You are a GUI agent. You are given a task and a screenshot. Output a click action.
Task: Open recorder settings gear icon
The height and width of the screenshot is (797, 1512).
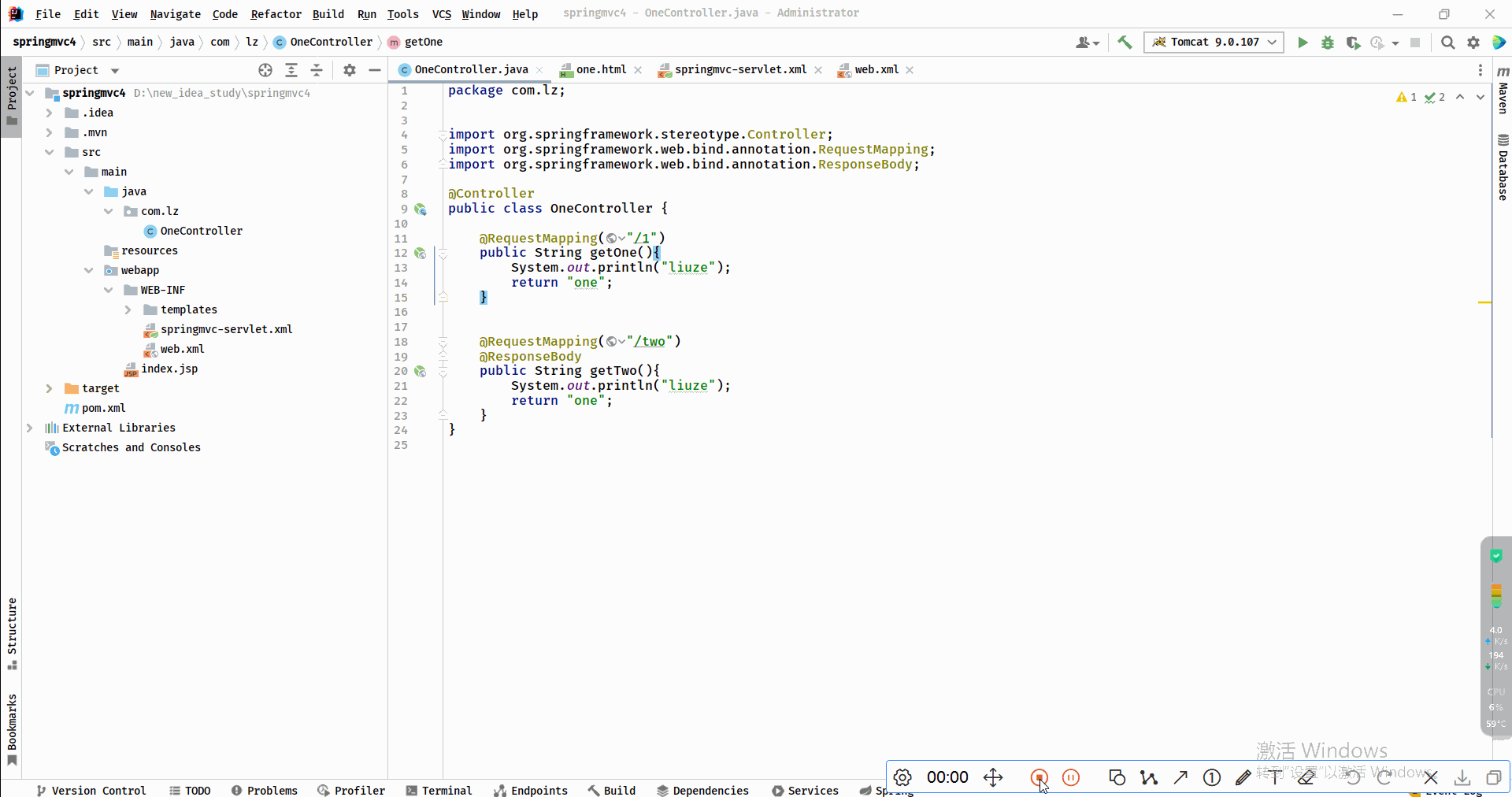[x=902, y=778]
